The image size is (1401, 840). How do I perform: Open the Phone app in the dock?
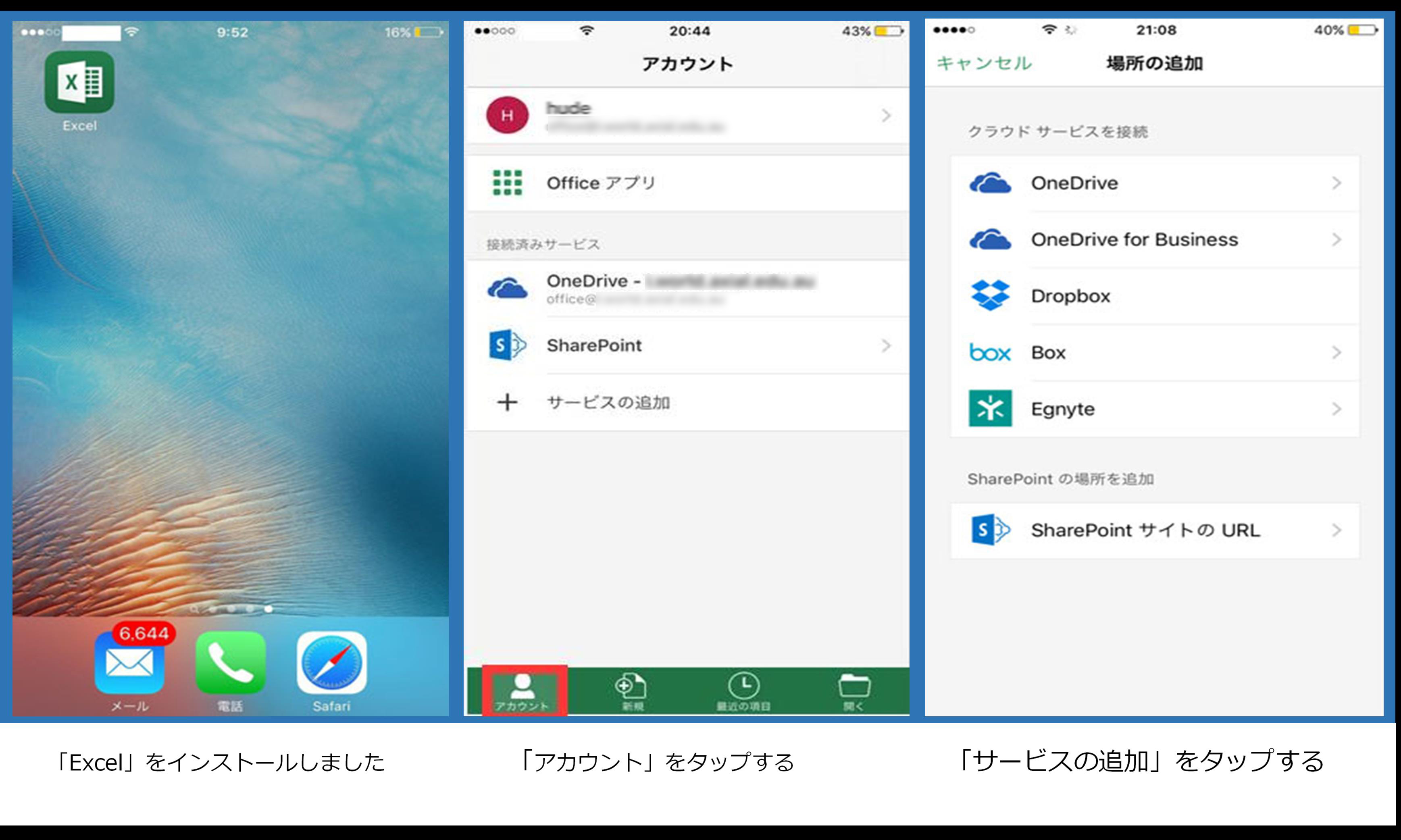point(230,663)
